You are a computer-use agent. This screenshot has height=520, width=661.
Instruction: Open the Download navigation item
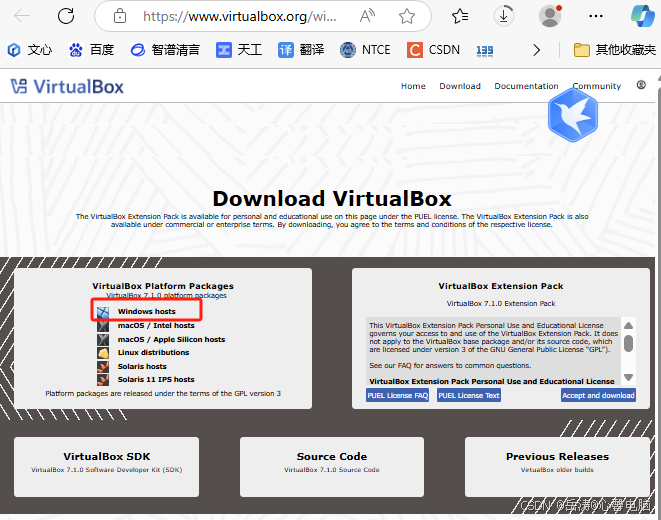[x=460, y=86]
